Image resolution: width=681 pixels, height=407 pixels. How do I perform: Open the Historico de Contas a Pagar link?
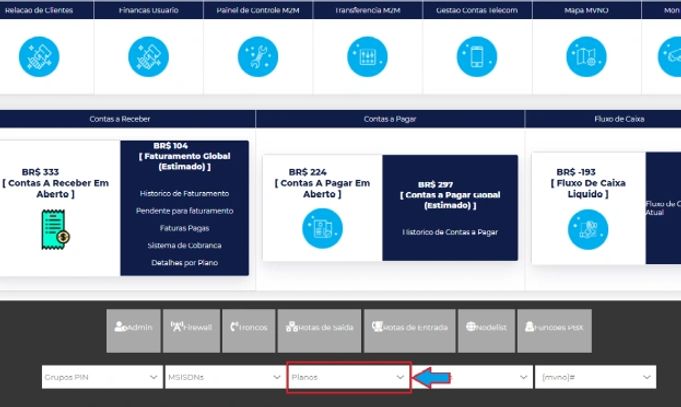pyautogui.click(x=450, y=232)
